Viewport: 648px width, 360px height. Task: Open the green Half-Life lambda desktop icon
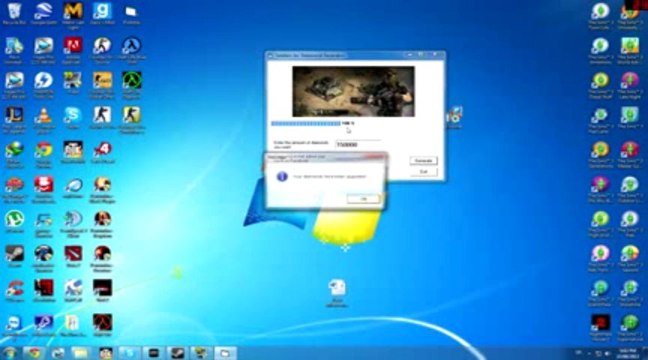pyautogui.click(x=131, y=80)
